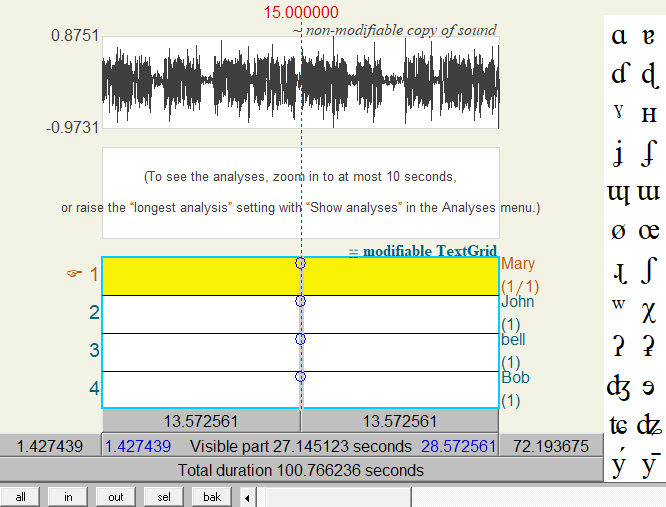The image size is (666, 507).
Task: Click the glottal stop ʔ symbol
Action: (619, 345)
